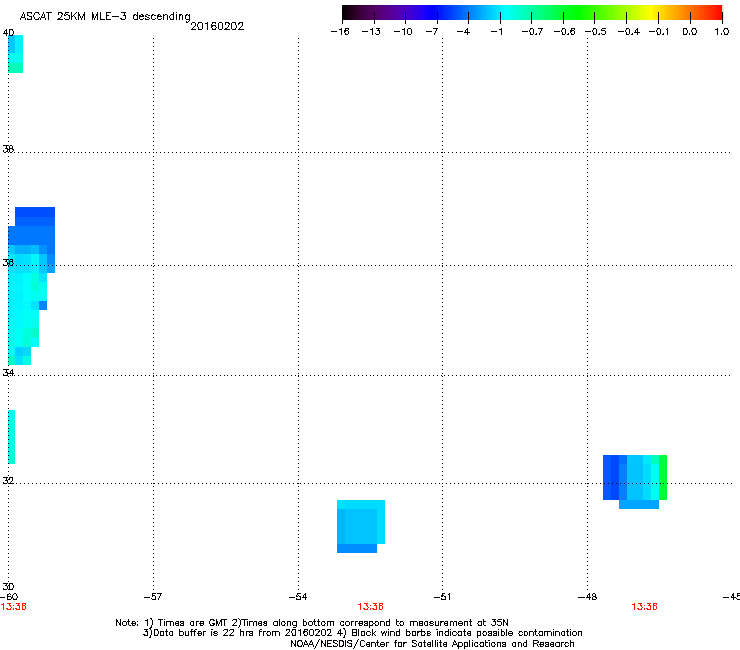Click the -0.7 color scale label
This screenshot has height=650, width=740.
(x=532, y=32)
